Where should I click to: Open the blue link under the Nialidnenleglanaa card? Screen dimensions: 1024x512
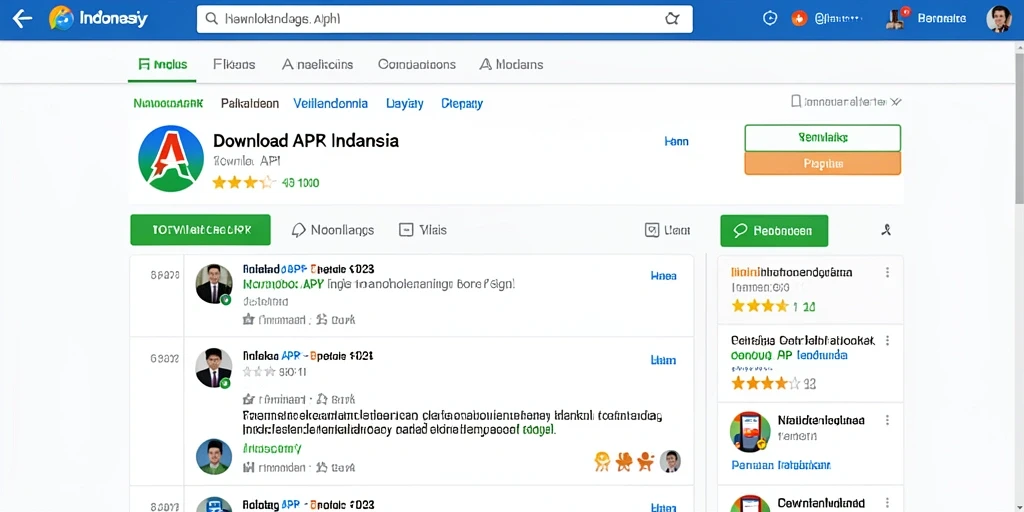click(780, 466)
